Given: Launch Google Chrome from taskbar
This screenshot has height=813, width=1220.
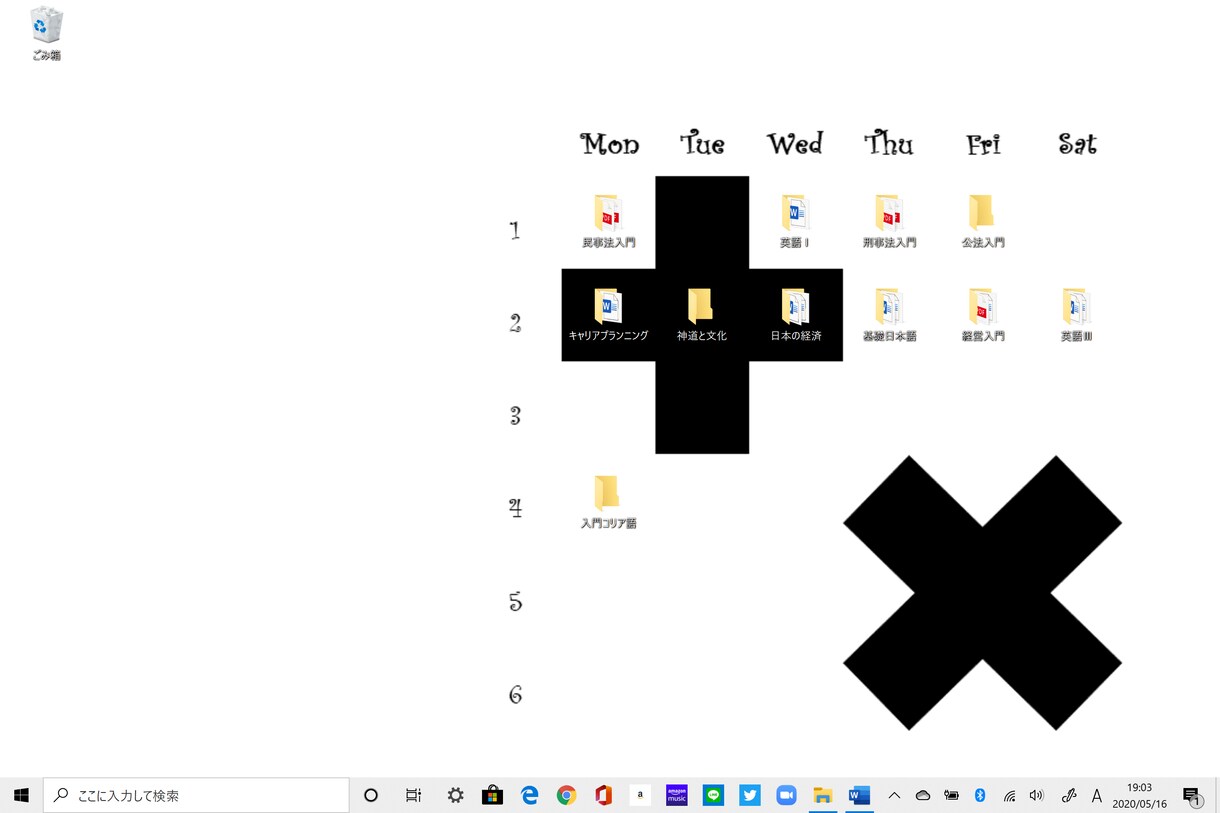Looking at the screenshot, I should pos(566,795).
